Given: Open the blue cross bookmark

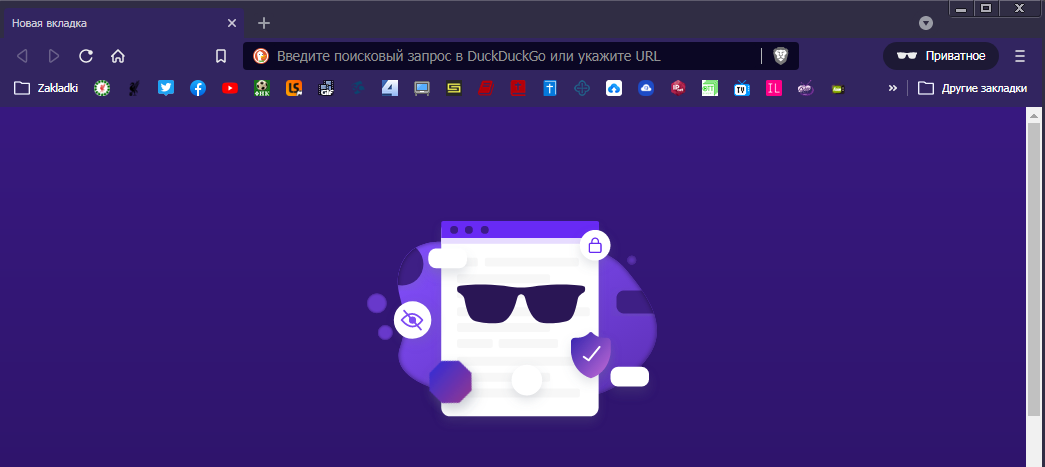Looking at the screenshot, I should [x=550, y=88].
